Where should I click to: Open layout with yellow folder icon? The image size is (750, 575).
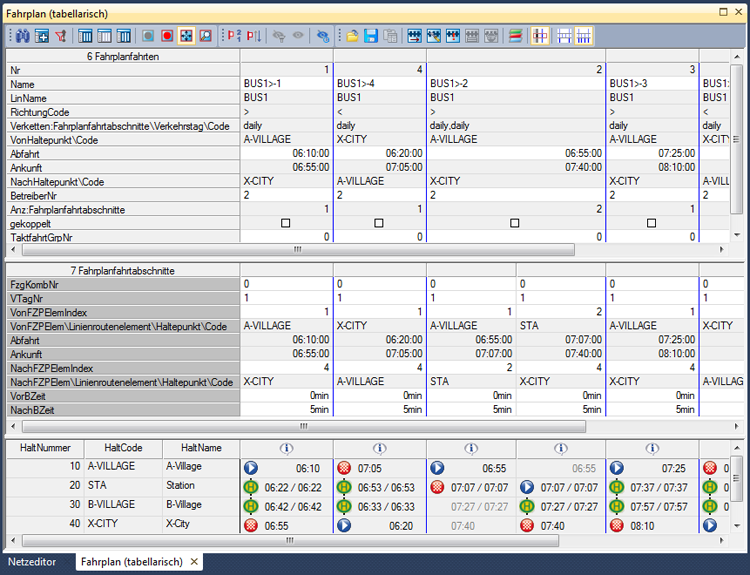[x=353, y=35]
